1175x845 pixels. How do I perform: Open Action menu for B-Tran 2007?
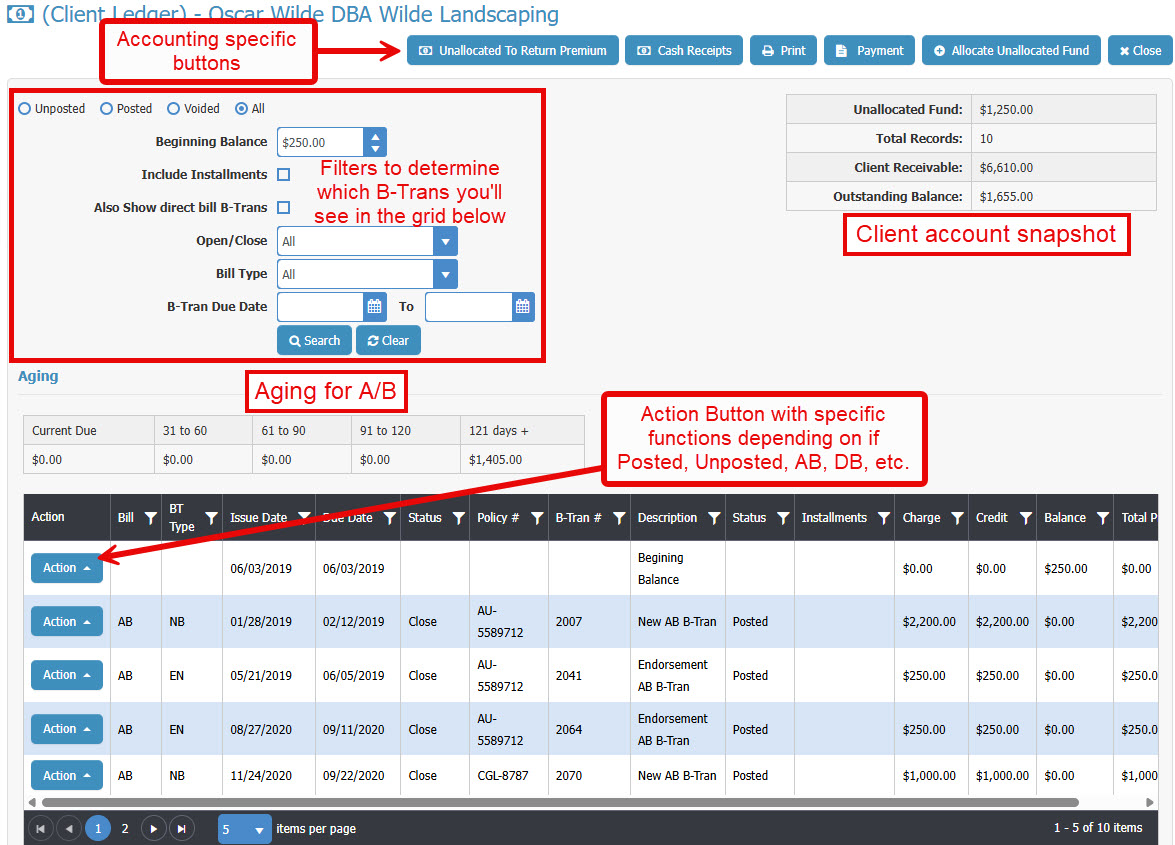click(67, 622)
